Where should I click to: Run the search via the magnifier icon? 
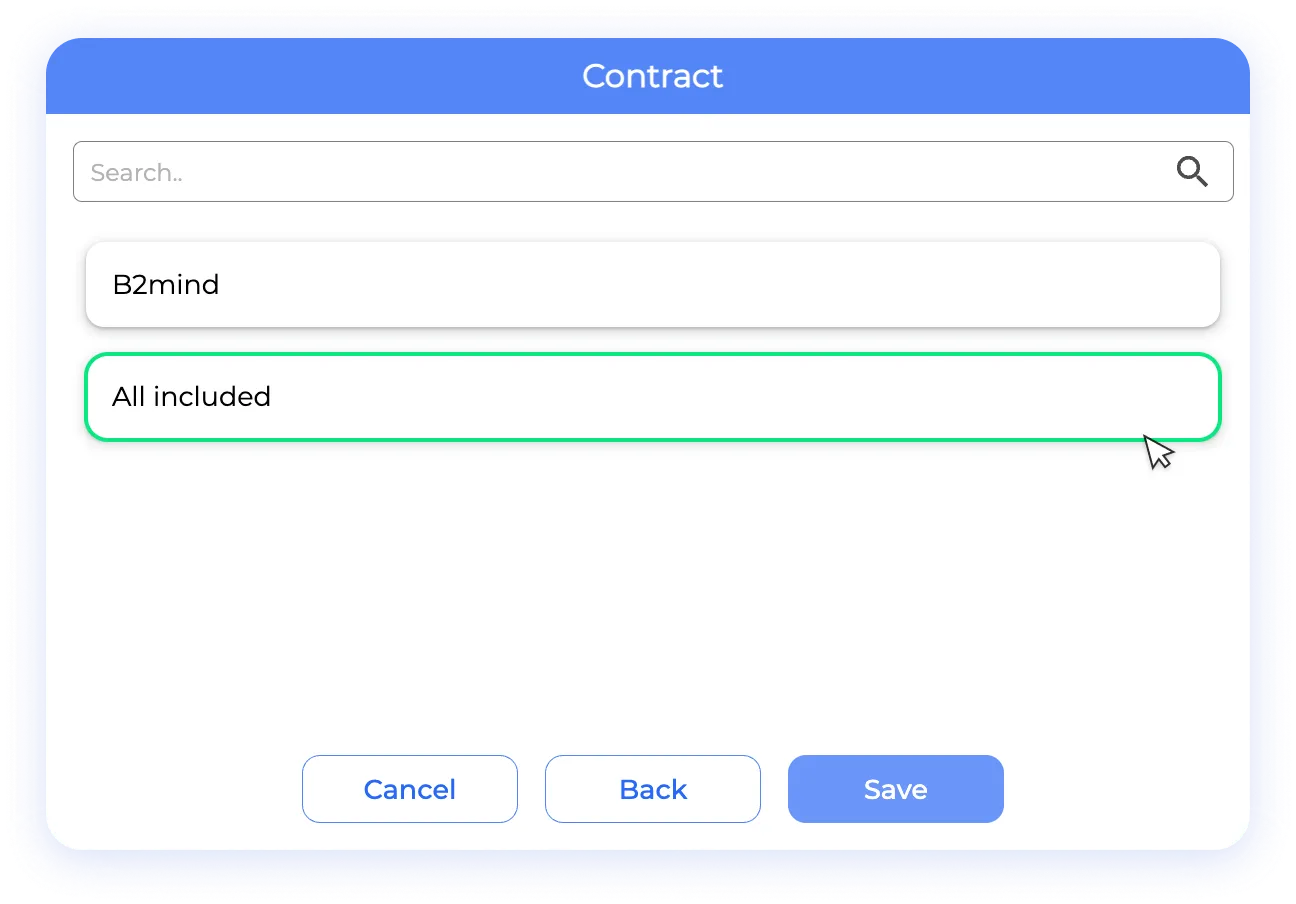[1191, 172]
